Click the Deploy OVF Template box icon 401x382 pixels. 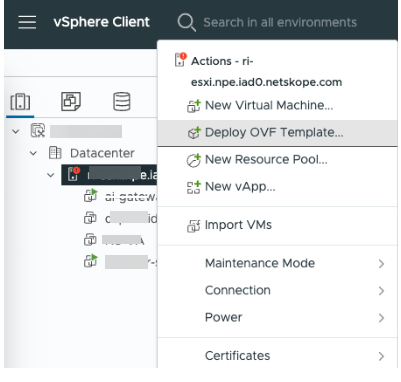tap(194, 133)
